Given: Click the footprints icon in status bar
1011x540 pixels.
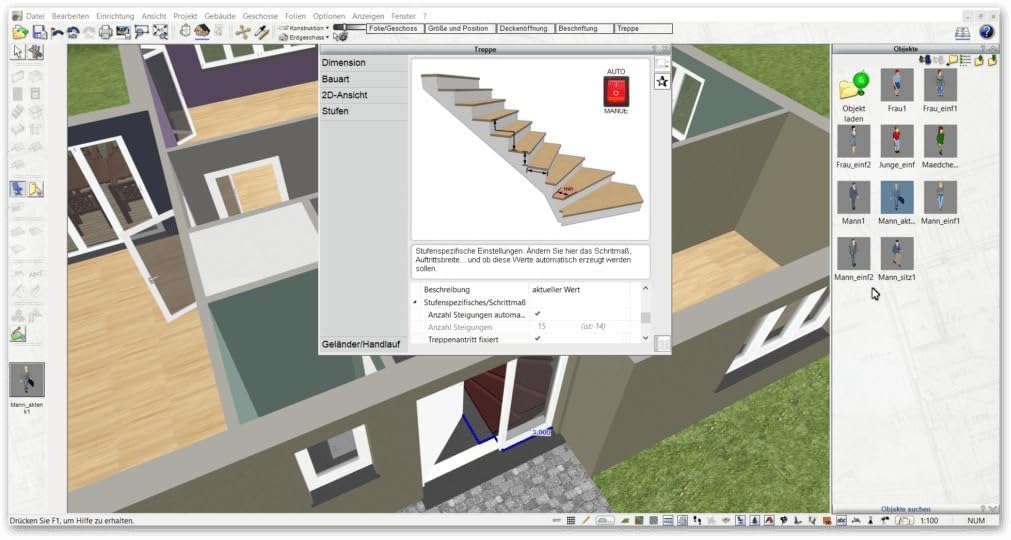Looking at the screenshot, I should [x=697, y=521].
